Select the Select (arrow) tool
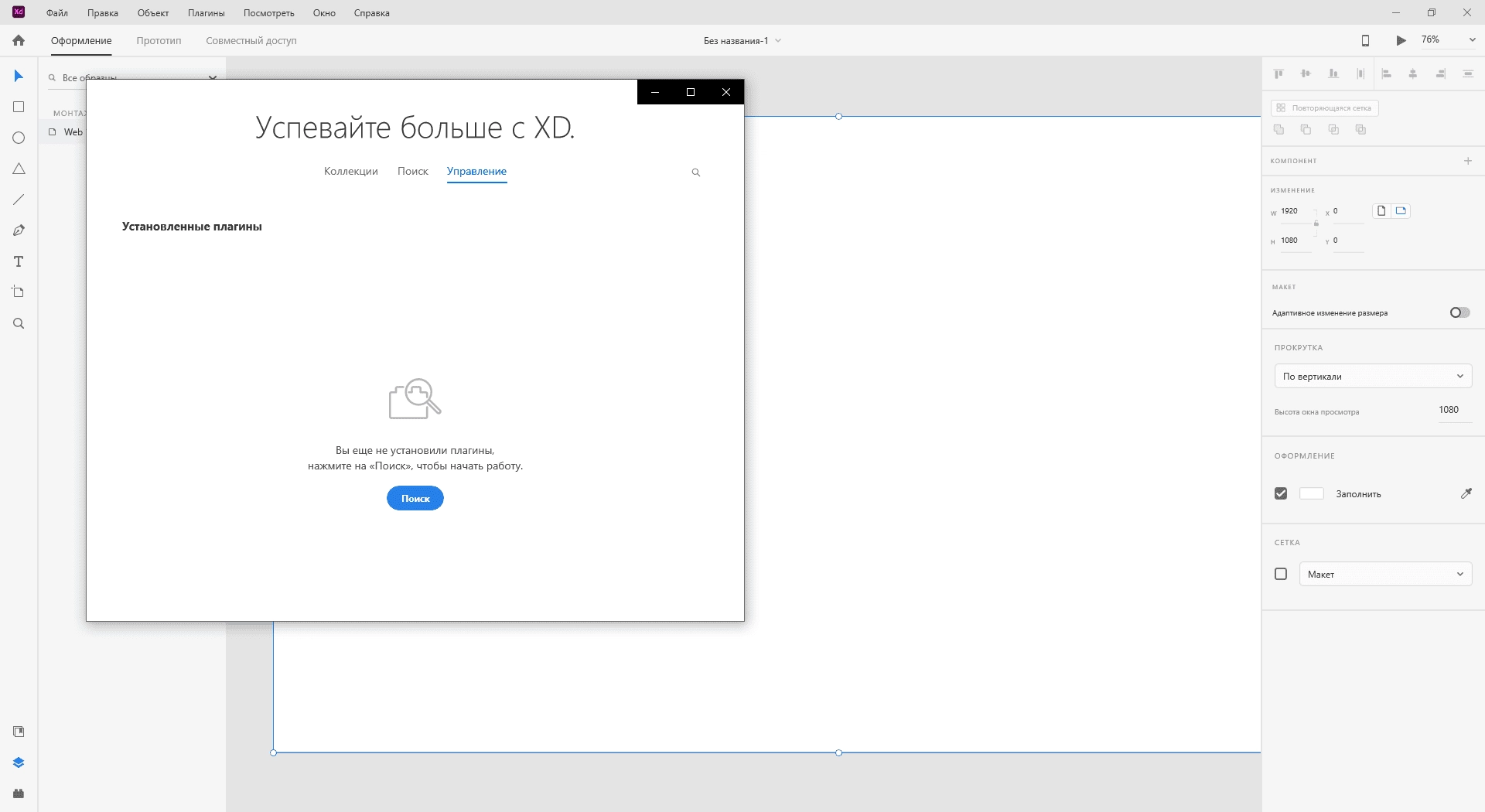This screenshot has width=1485, height=812. [19, 76]
